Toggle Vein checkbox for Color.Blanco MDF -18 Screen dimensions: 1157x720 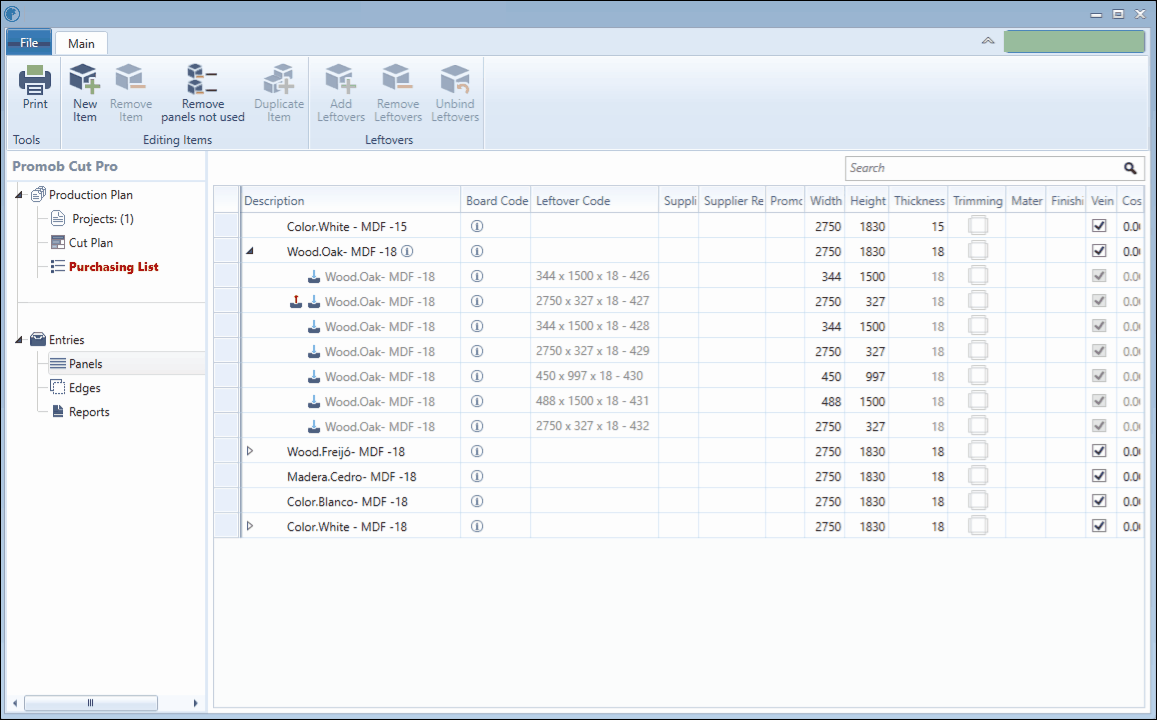point(1099,501)
